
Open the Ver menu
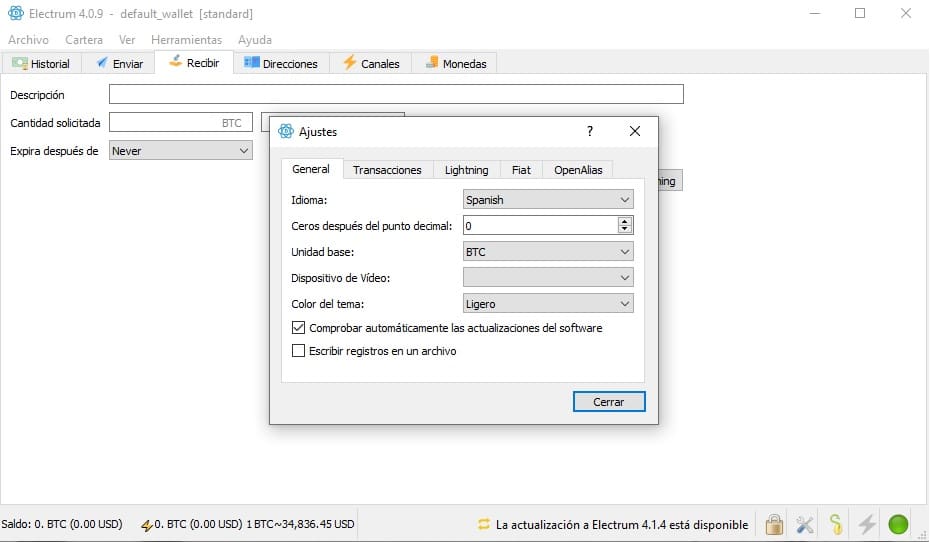point(127,40)
